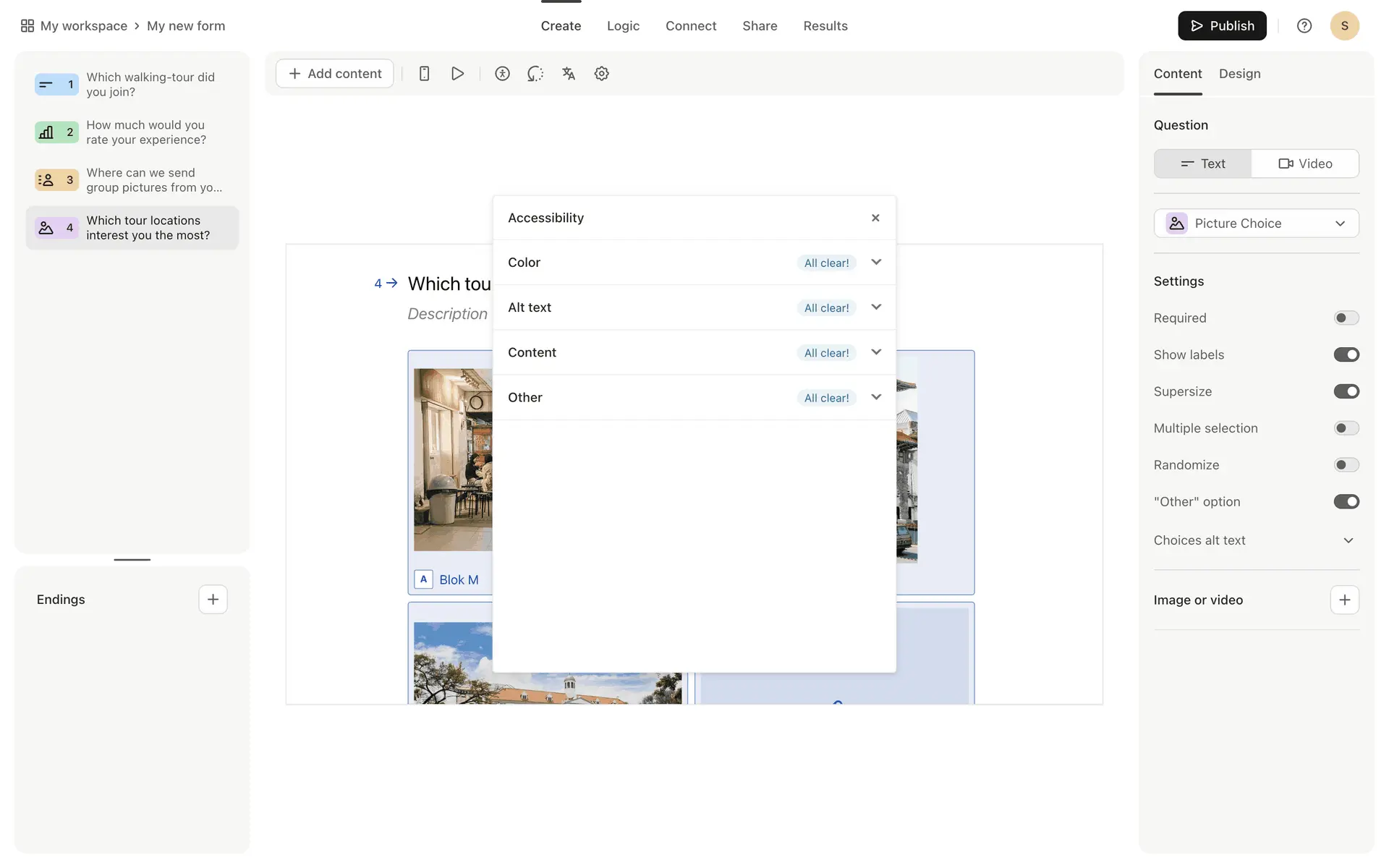Click the translate languages icon
The height and width of the screenshot is (868, 1389).
pos(569,74)
